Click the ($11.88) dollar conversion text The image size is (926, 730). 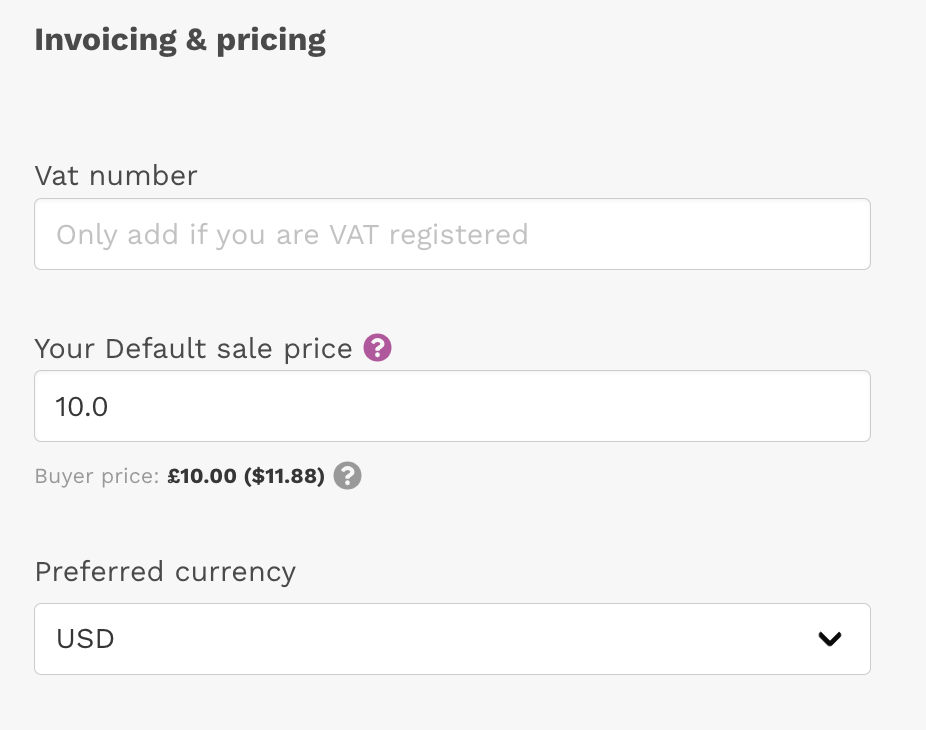click(285, 476)
